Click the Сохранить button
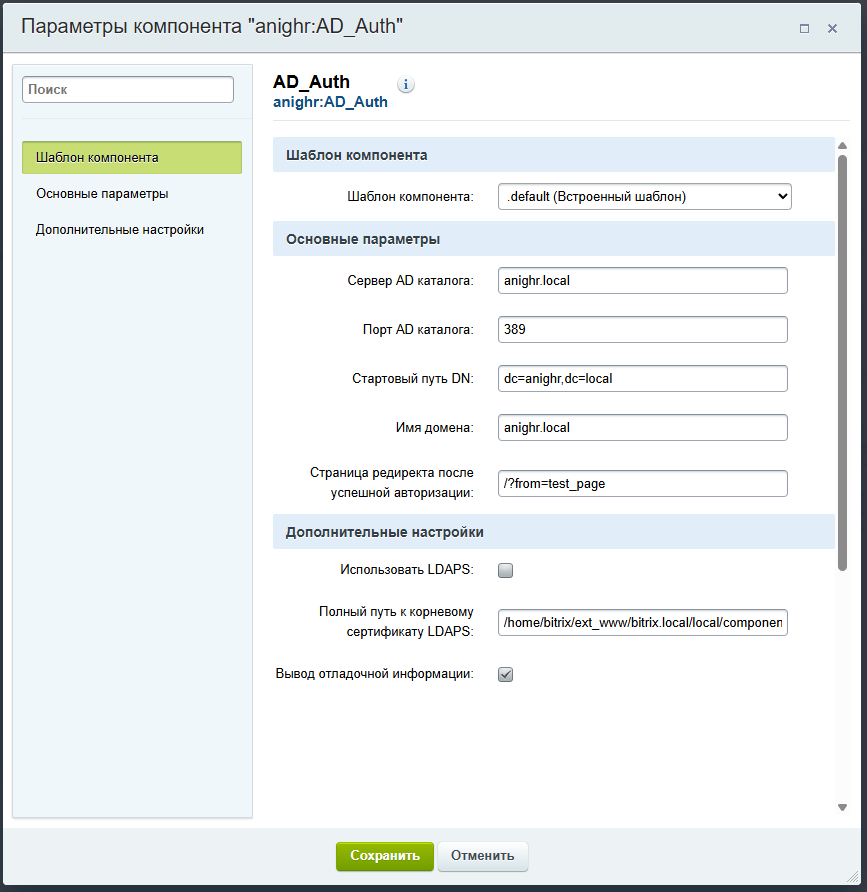 click(x=384, y=856)
